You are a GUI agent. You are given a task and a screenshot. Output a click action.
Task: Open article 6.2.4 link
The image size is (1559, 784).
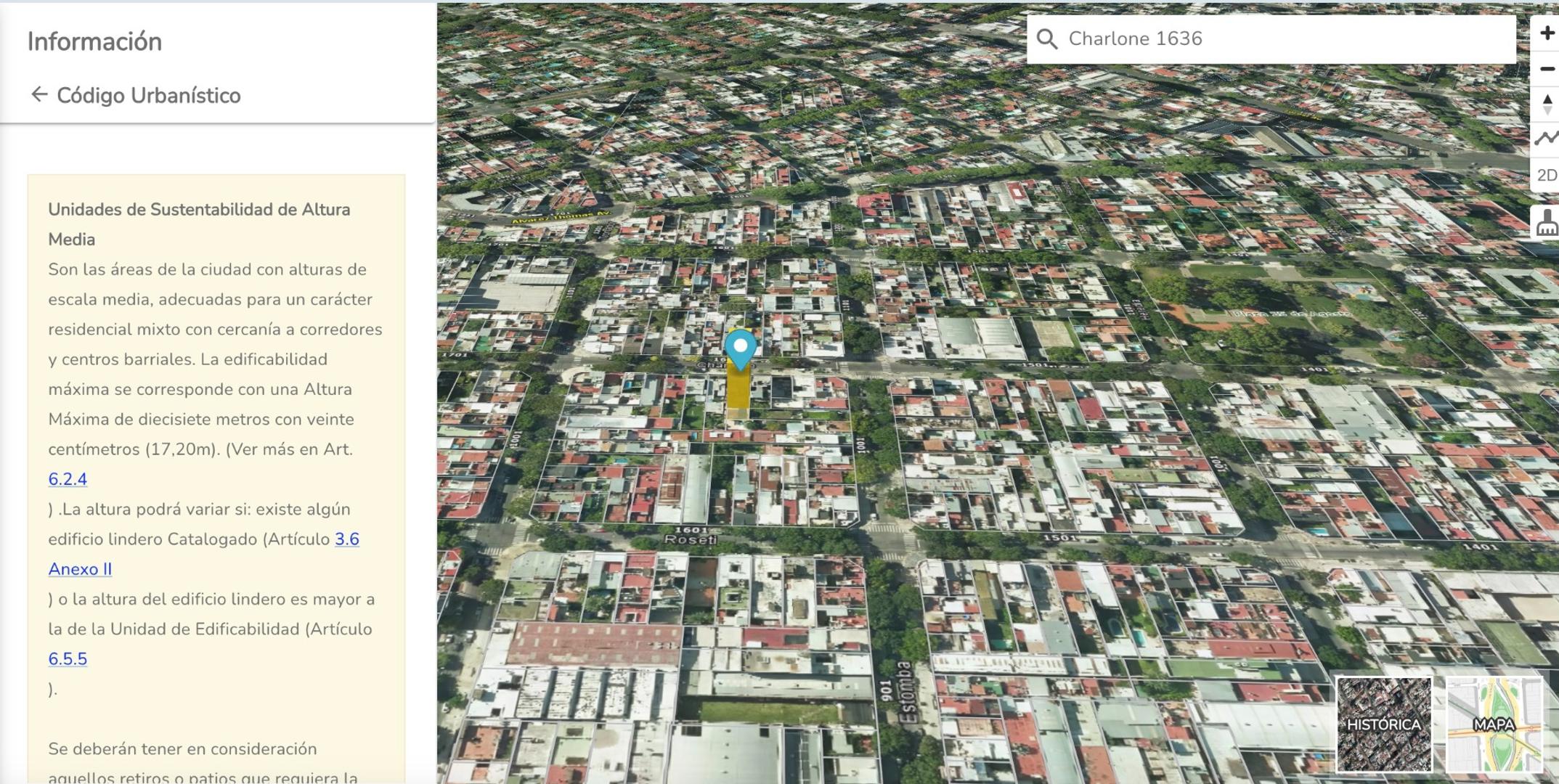point(68,479)
